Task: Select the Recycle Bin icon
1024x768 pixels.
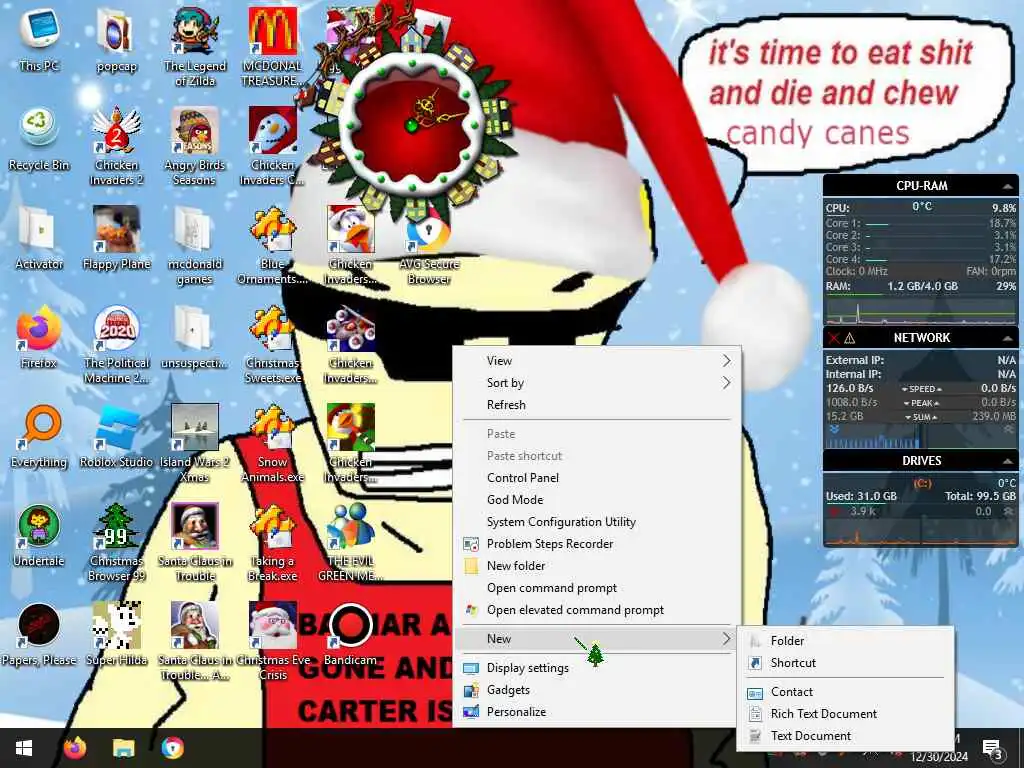Action: coord(39,138)
